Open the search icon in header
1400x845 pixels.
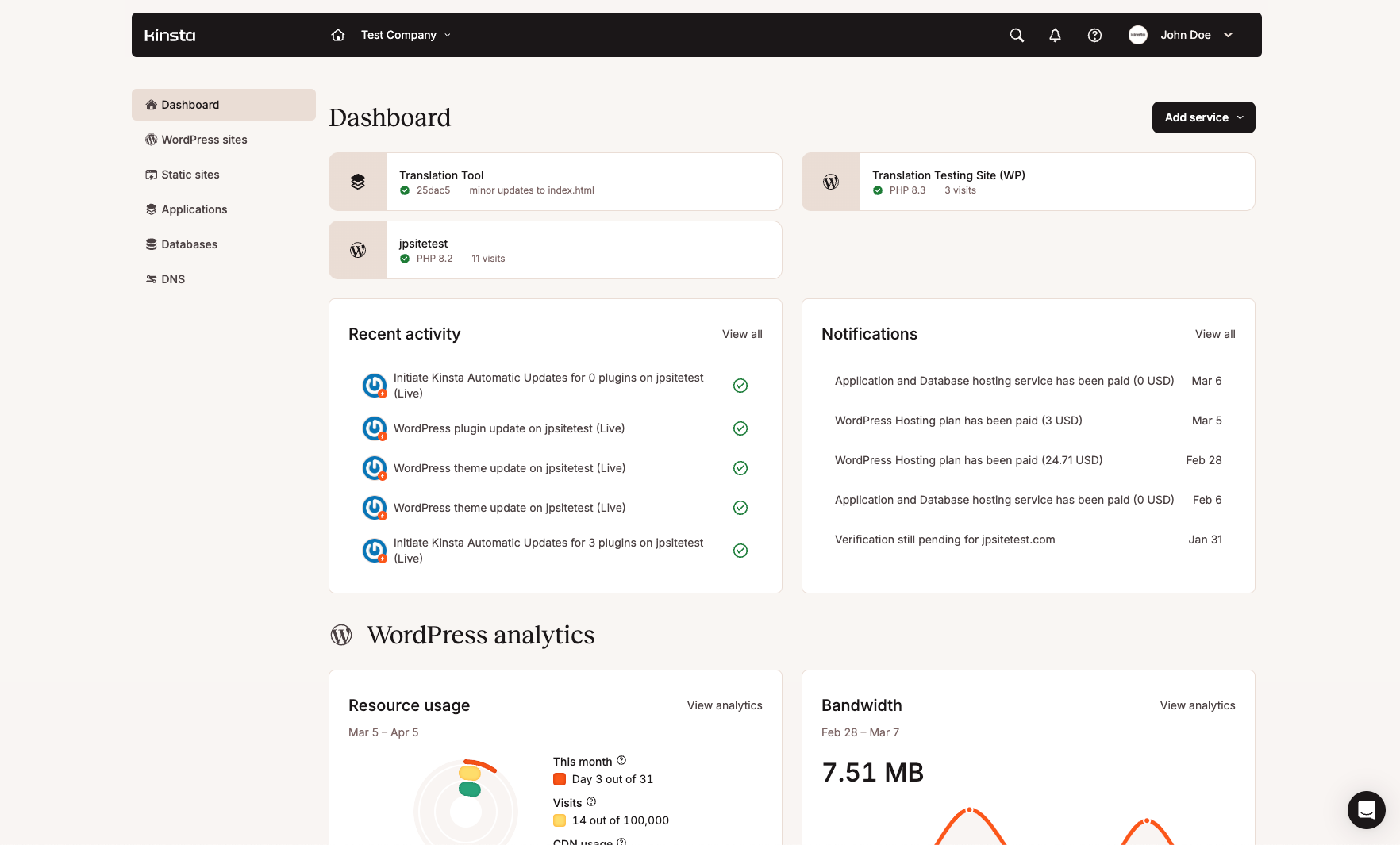pos(1017,35)
